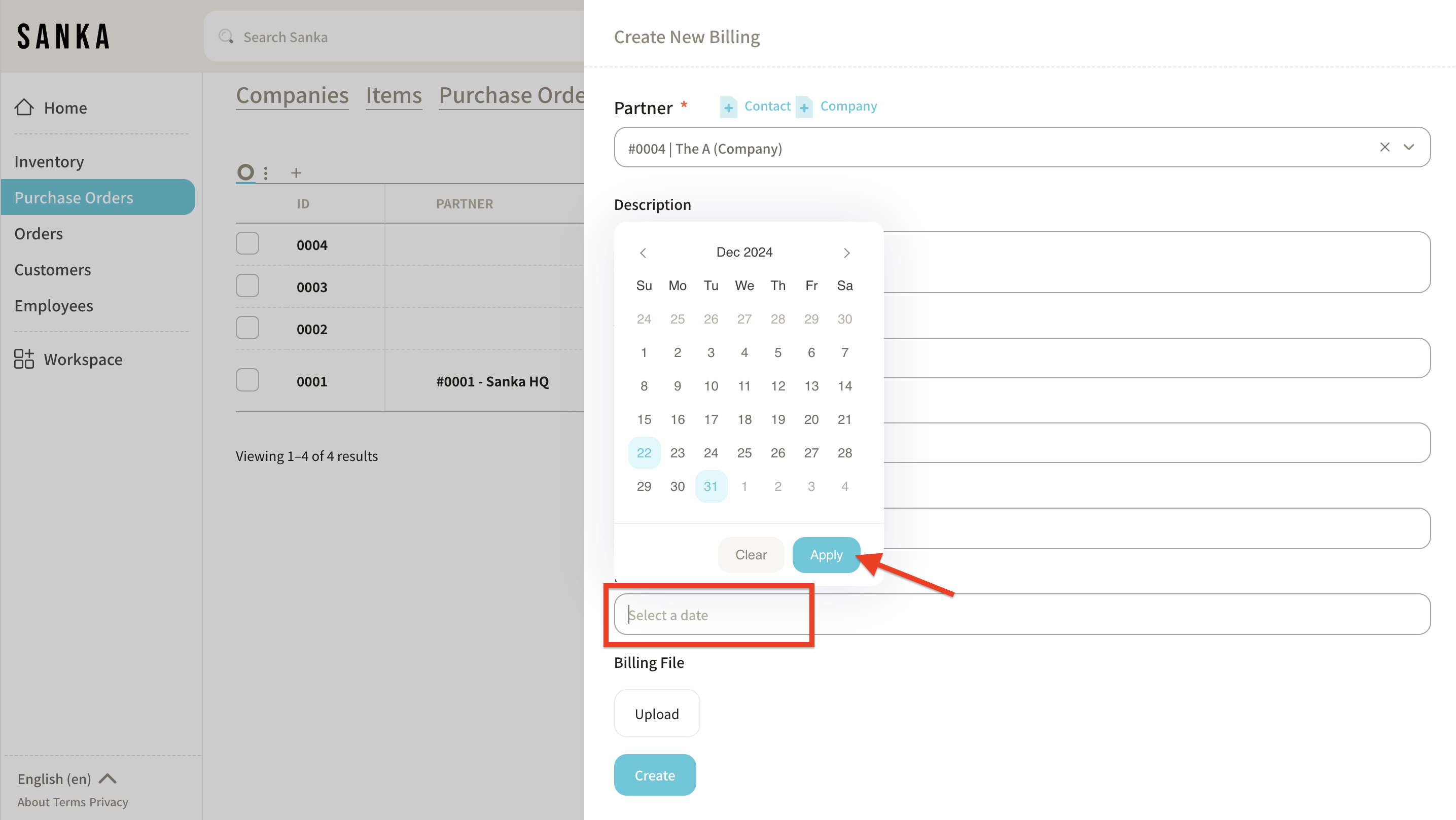Add a new view with plus icon

(x=296, y=173)
